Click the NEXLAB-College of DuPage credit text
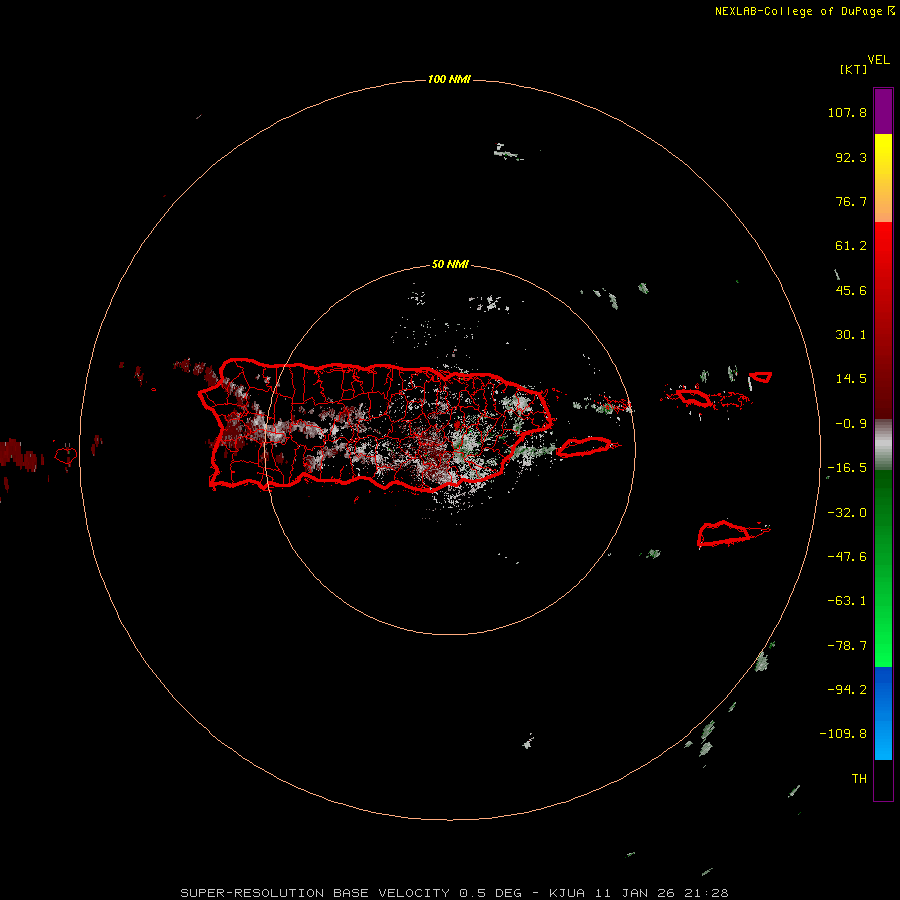Viewport: 900px width, 900px height. pyautogui.click(x=800, y=11)
